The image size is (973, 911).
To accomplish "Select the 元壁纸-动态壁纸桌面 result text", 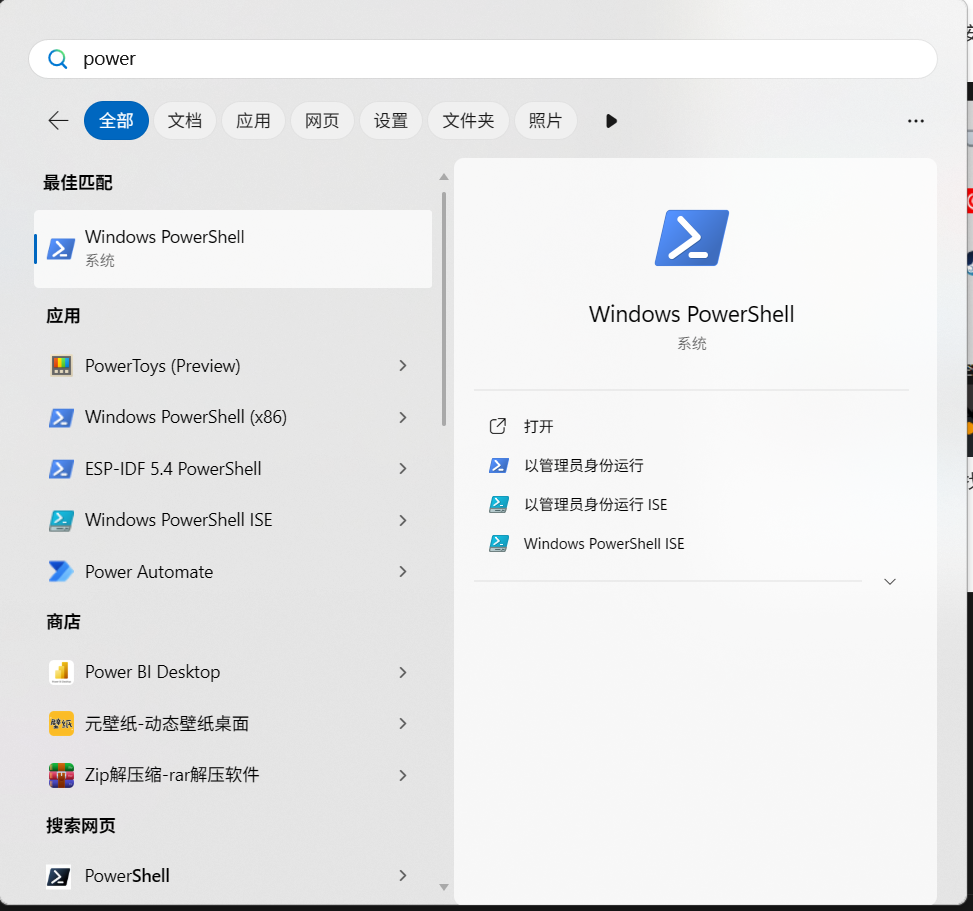I will pos(167,724).
